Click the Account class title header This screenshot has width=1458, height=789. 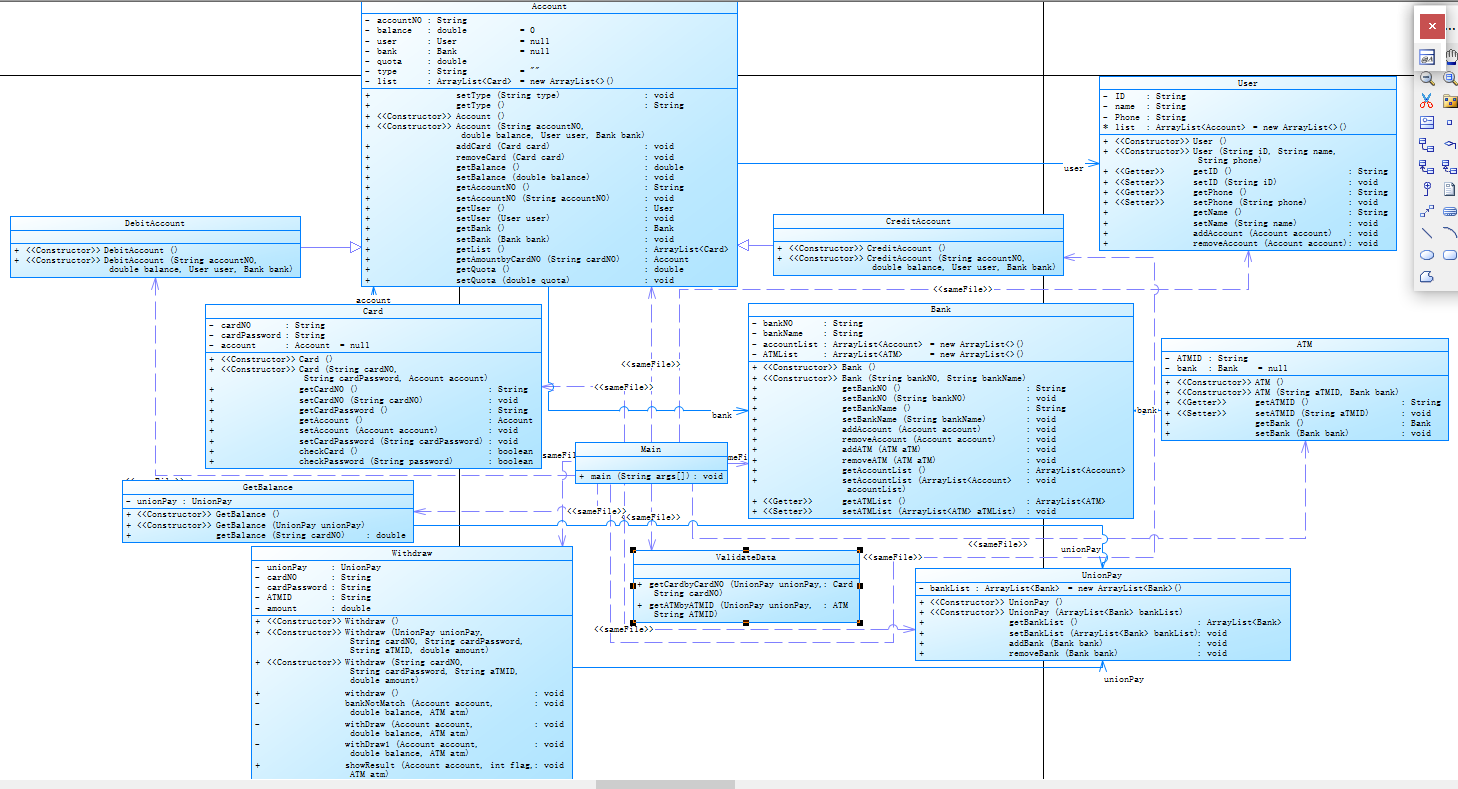click(x=549, y=7)
